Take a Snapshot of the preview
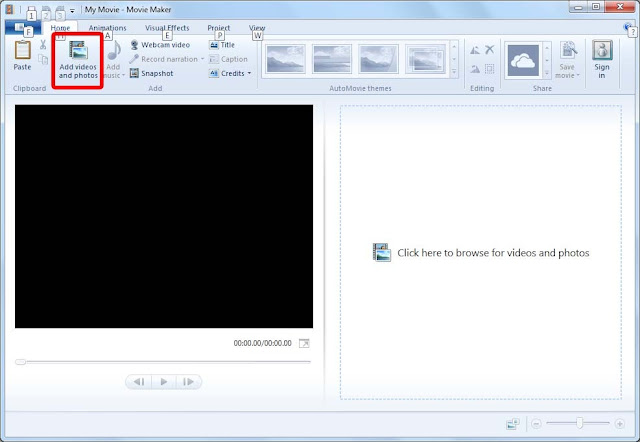The height and width of the screenshot is (442, 640). pos(151,73)
